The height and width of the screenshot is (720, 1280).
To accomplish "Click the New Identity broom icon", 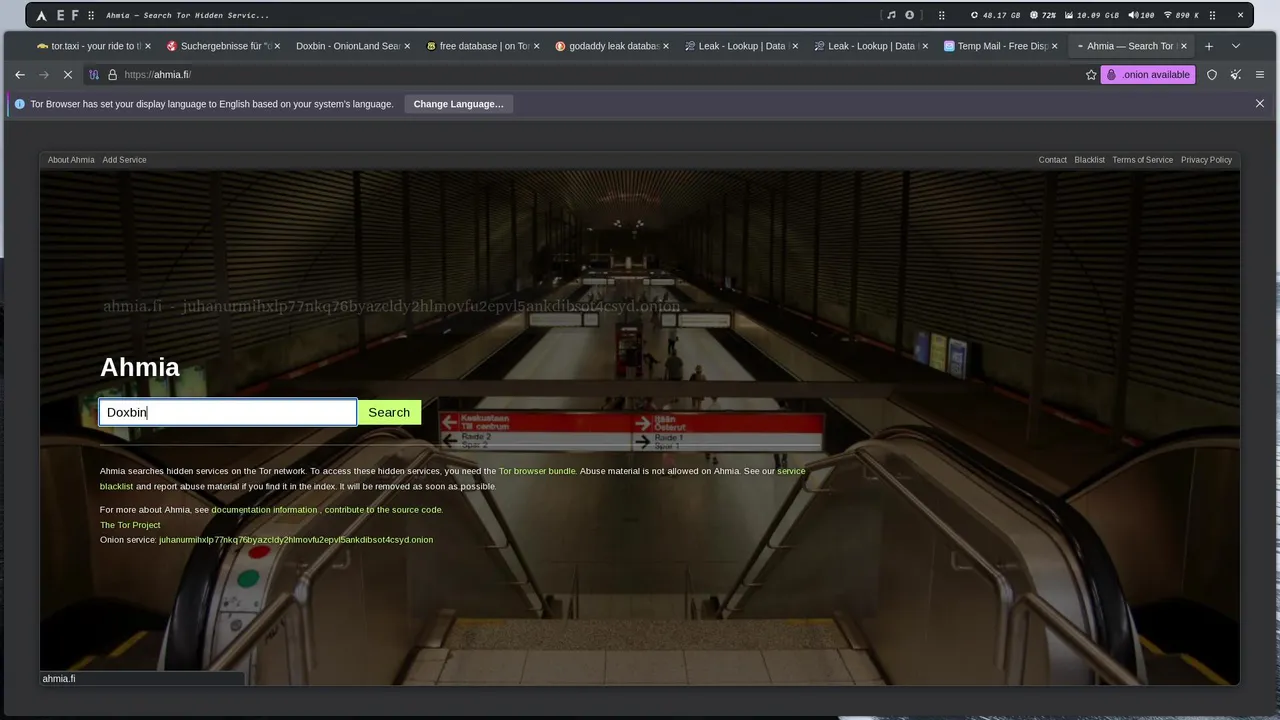I will [1236, 75].
